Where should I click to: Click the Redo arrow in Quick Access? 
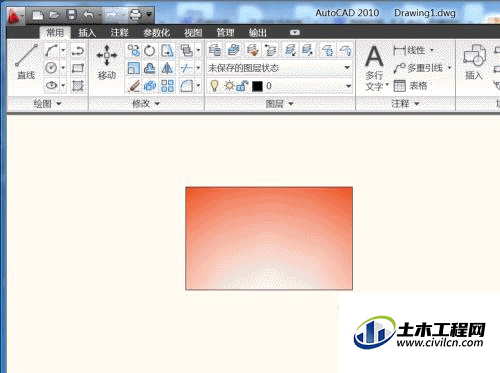[112, 15]
